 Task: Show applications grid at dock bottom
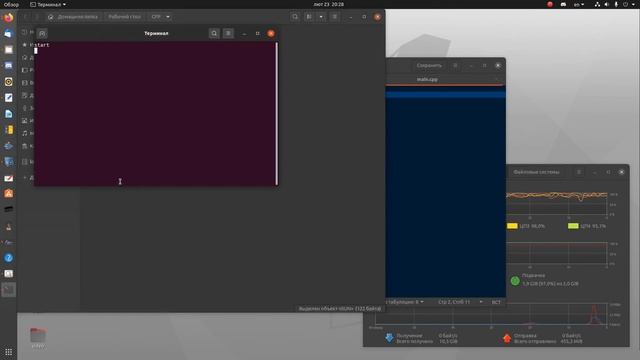[8, 352]
